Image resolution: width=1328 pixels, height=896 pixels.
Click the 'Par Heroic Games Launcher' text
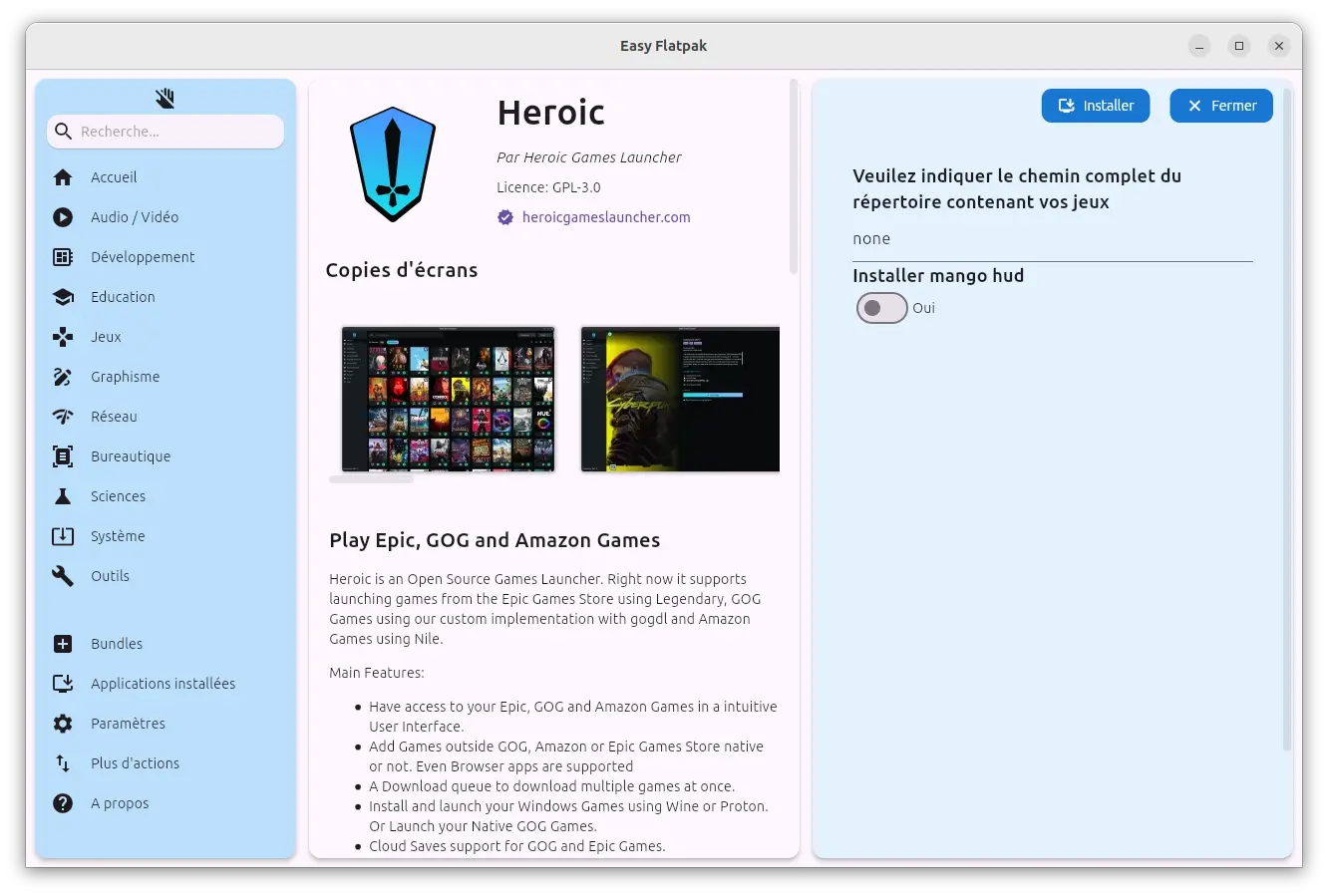pos(589,157)
